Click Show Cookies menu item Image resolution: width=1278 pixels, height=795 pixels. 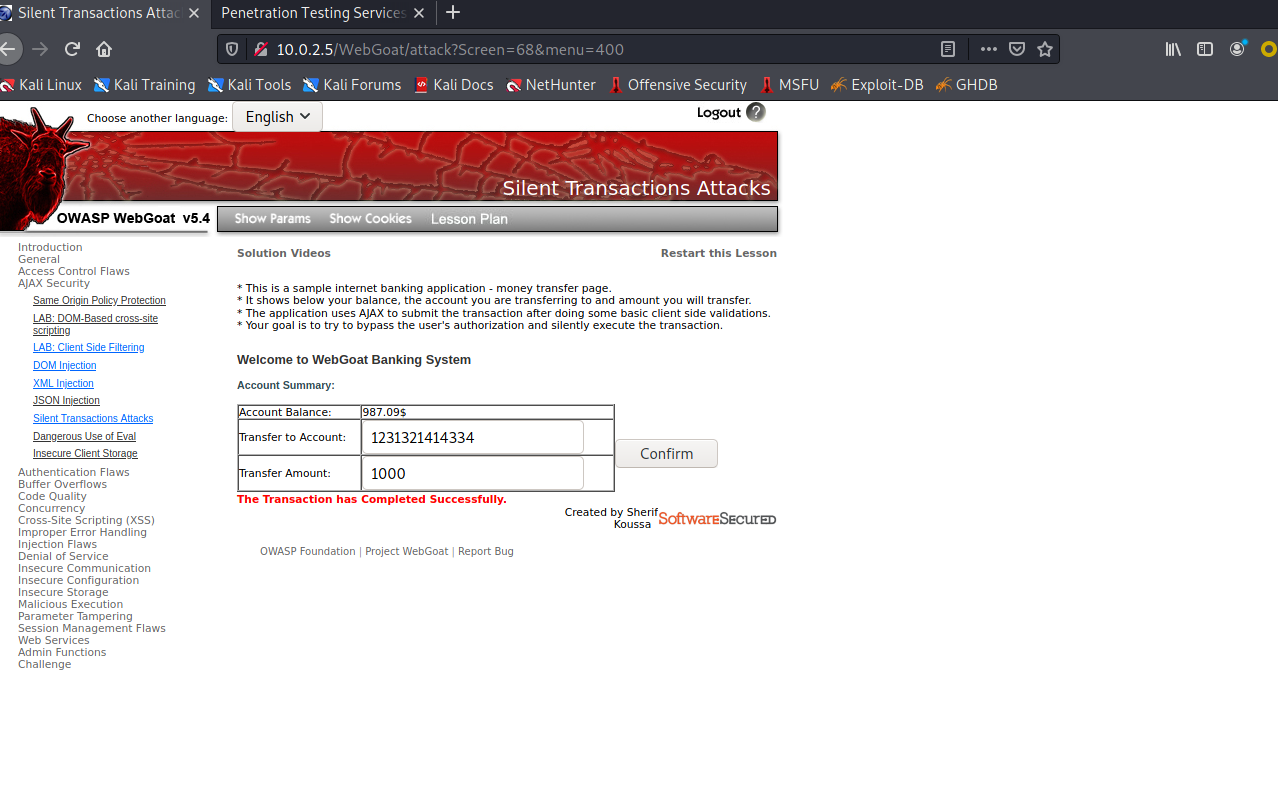click(x=370, y=219)
